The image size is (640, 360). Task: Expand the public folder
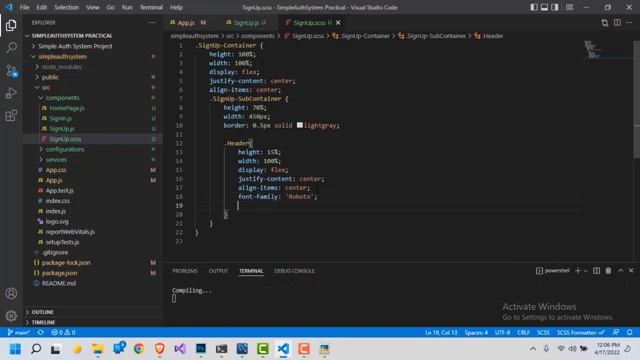(x=50, y=77)
